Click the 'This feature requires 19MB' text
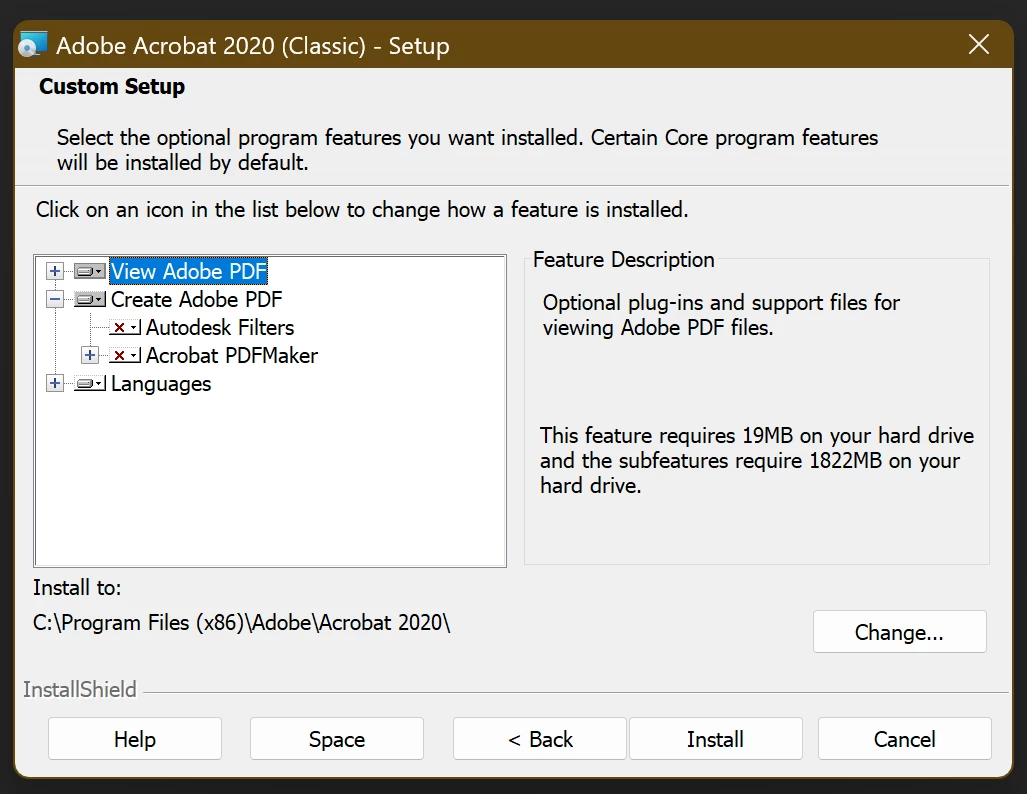Viewport: 1027px width, 794px height. point(756,461)
